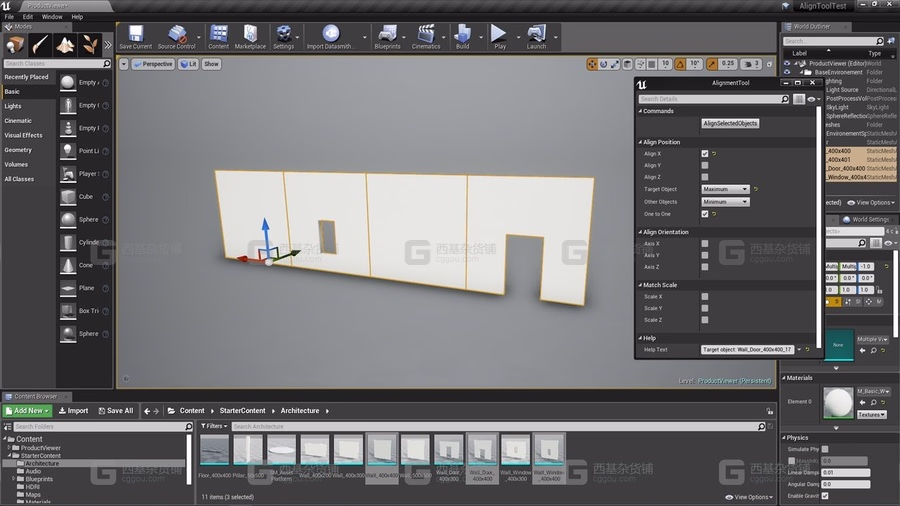Open the Filters dropdown in Content Browser
Viewport: 900px width, 506px height.
[214, 426]
